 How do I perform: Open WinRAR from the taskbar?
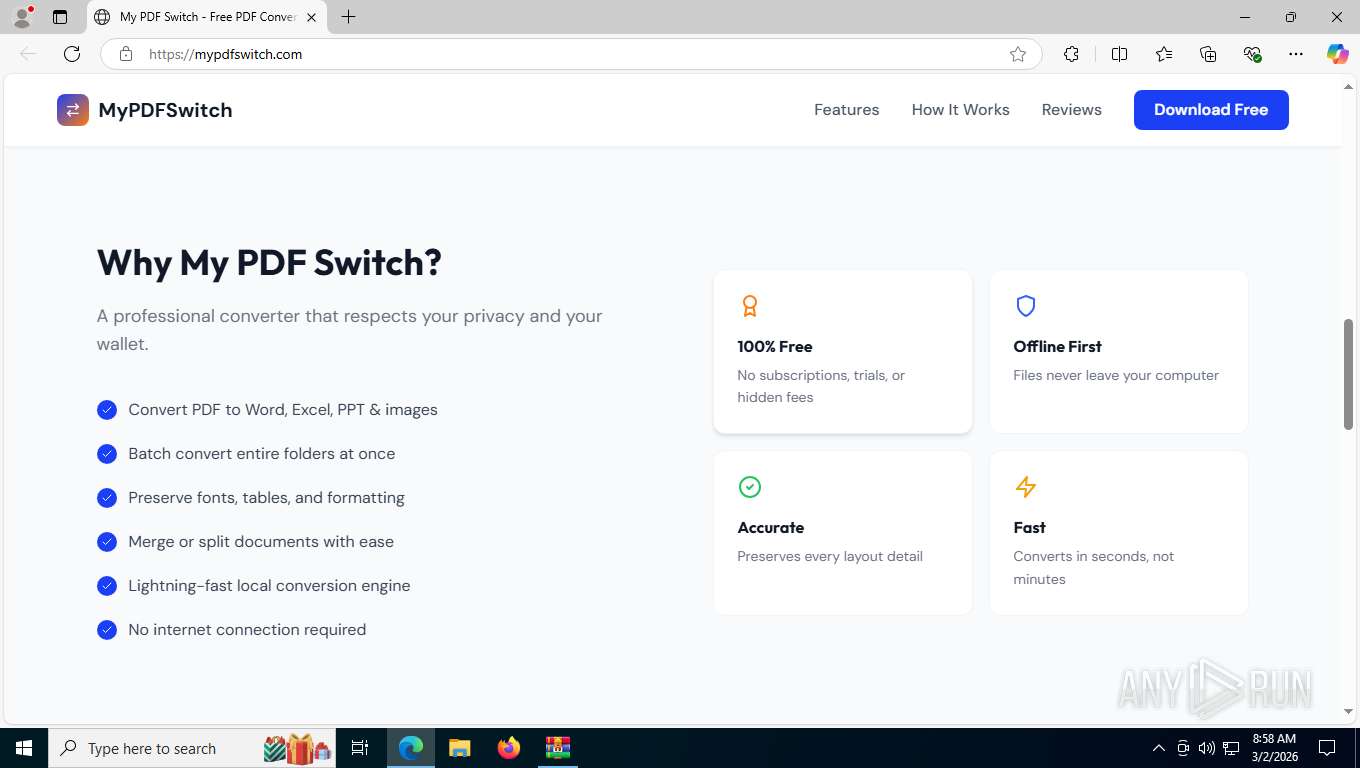point(558,748)
